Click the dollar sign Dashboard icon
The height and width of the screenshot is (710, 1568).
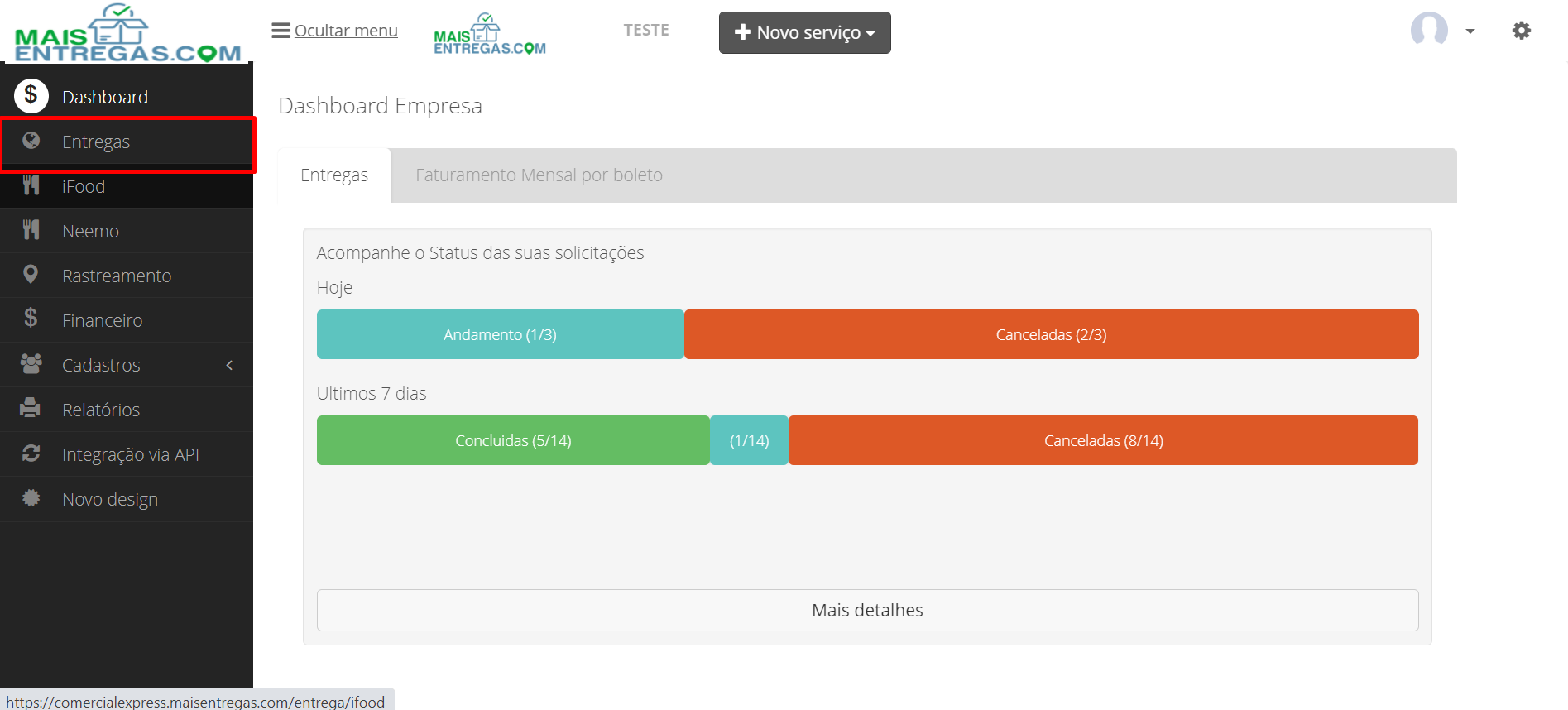tap(31, 96)
